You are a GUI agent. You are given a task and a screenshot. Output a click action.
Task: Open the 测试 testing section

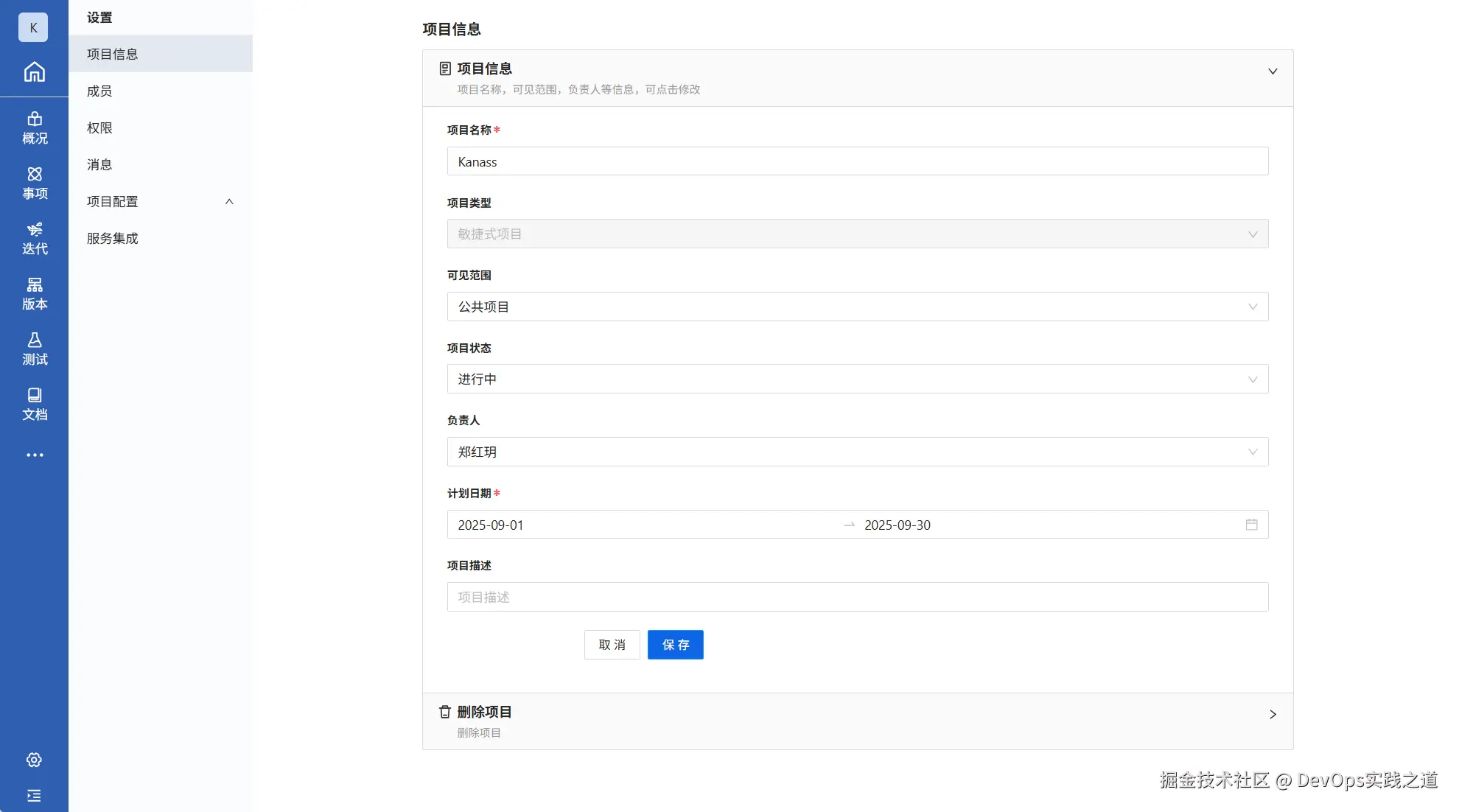coord(34,349)
